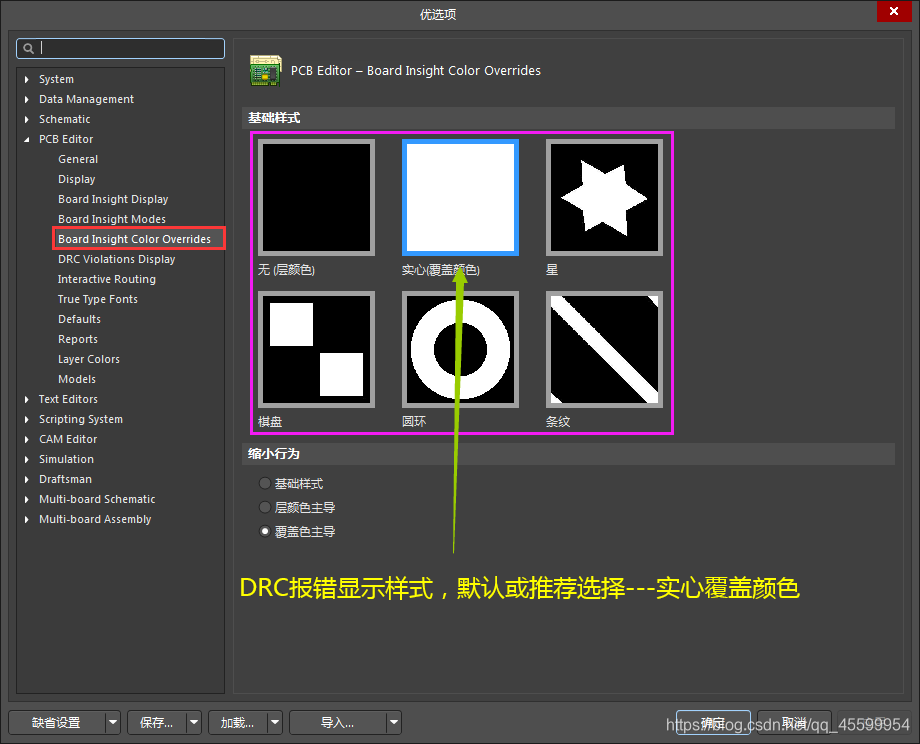This screenshot has width=920, height=744.
Task: Select the 圆环 ring override style
Action: tap(460, 349)
